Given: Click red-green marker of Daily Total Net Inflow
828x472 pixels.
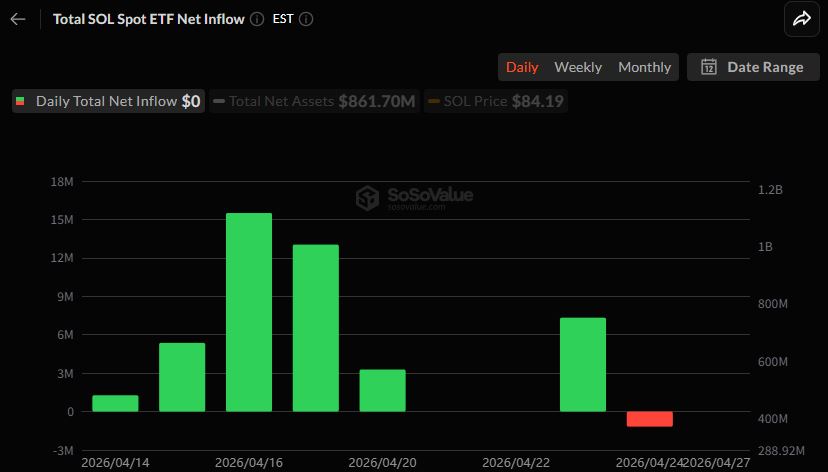Looking at the screenshot, I should pyautogui.click(x=19, y=101).
